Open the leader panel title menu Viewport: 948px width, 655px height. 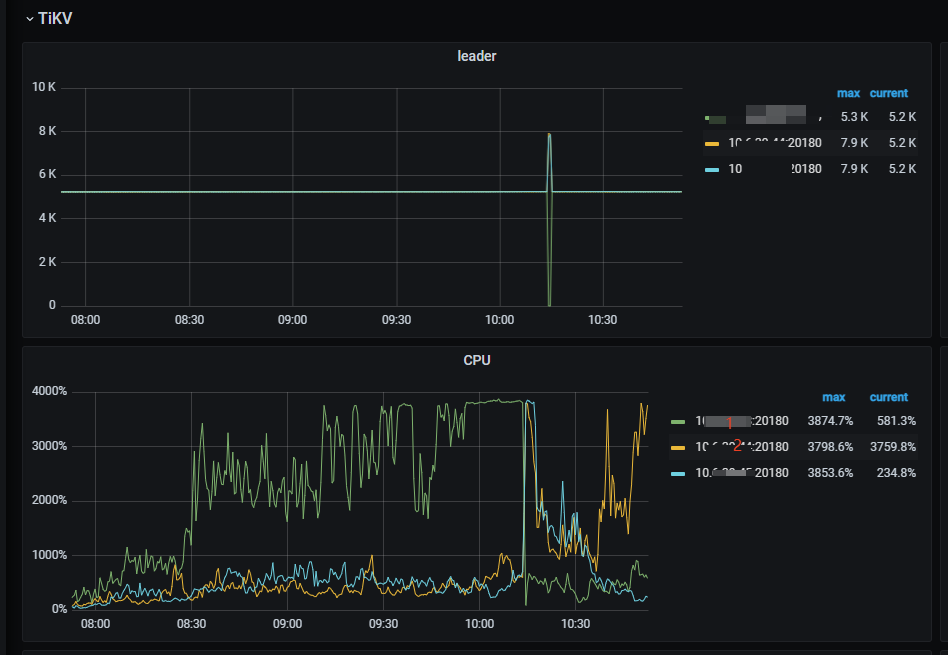click(476, 56)
